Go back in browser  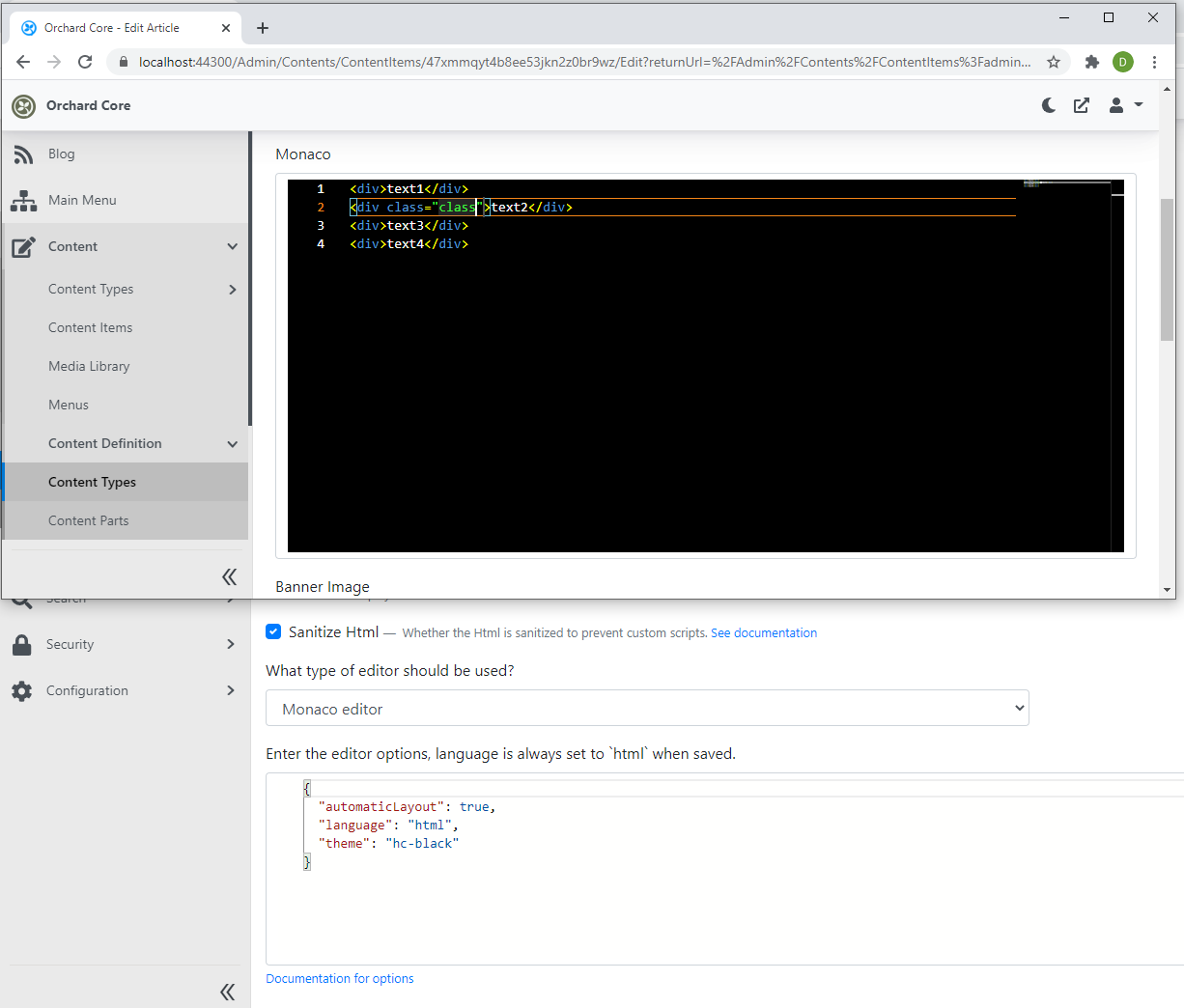point(23,62)
